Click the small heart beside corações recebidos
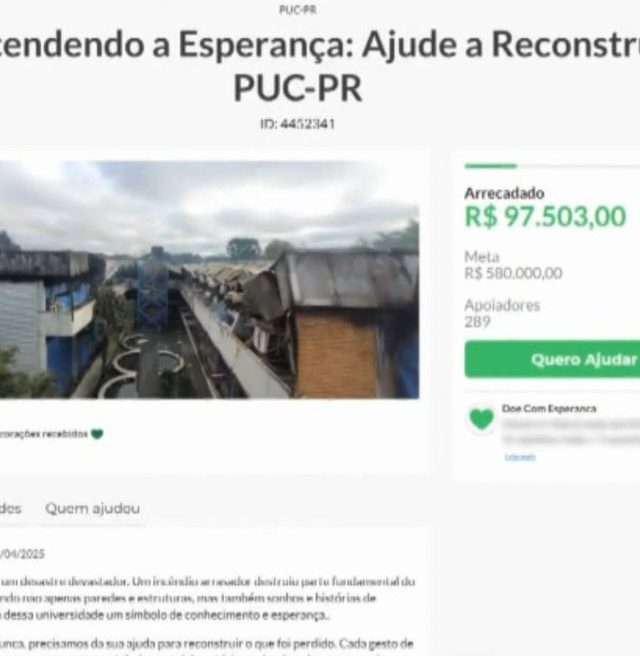Image resolution: width=640 pixels, height=656 pixels. pyautogui.click(x=97, y=434)
